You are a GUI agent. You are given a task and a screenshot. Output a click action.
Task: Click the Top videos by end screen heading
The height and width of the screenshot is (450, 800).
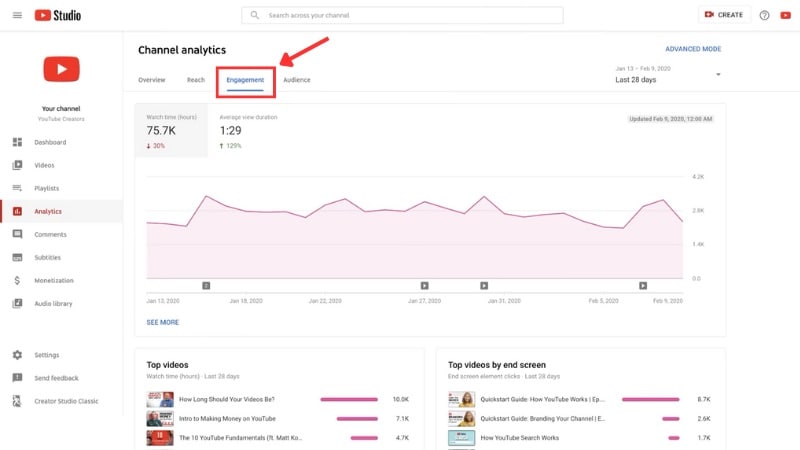[497, 365]
